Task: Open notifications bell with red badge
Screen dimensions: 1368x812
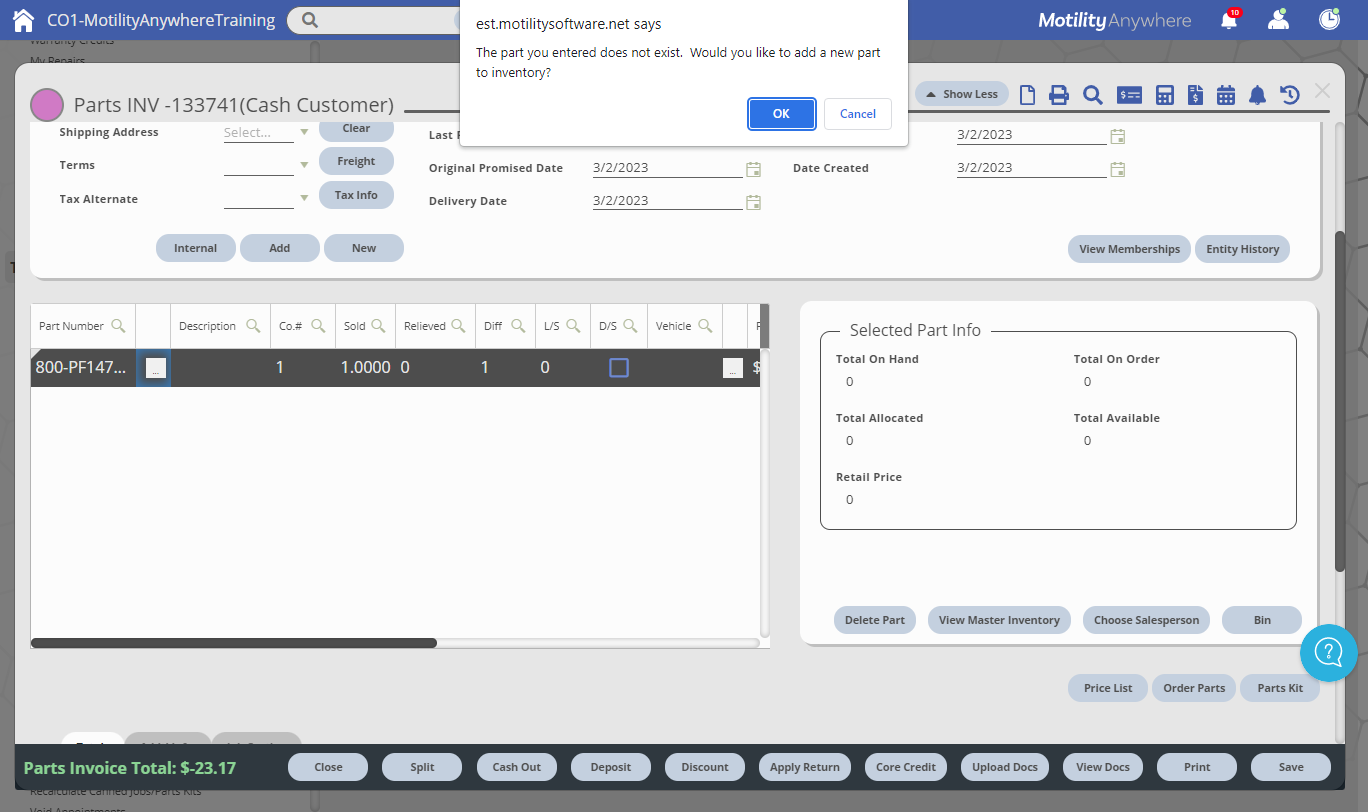Action: pos(1230,19)
